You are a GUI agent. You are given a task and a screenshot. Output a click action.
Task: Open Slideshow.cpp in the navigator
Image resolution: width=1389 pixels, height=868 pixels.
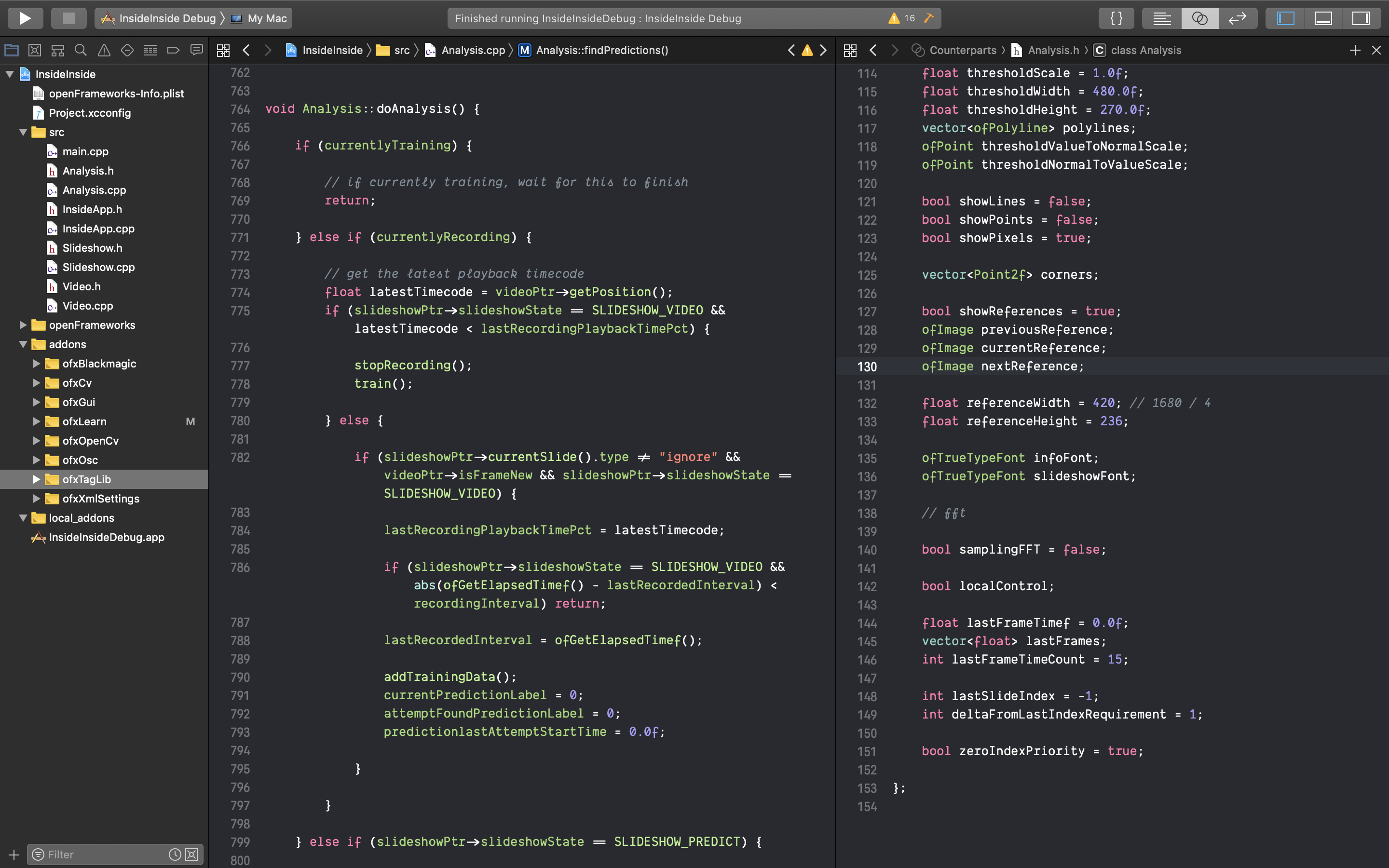98,267
